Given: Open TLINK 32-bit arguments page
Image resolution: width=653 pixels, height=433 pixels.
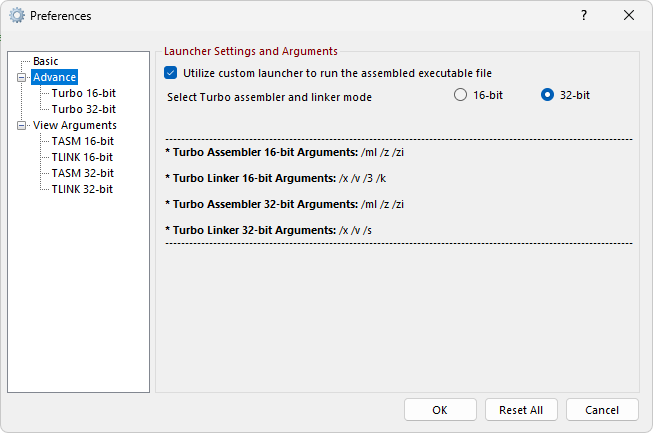Looking at the screenshot, I should (82, 189).
